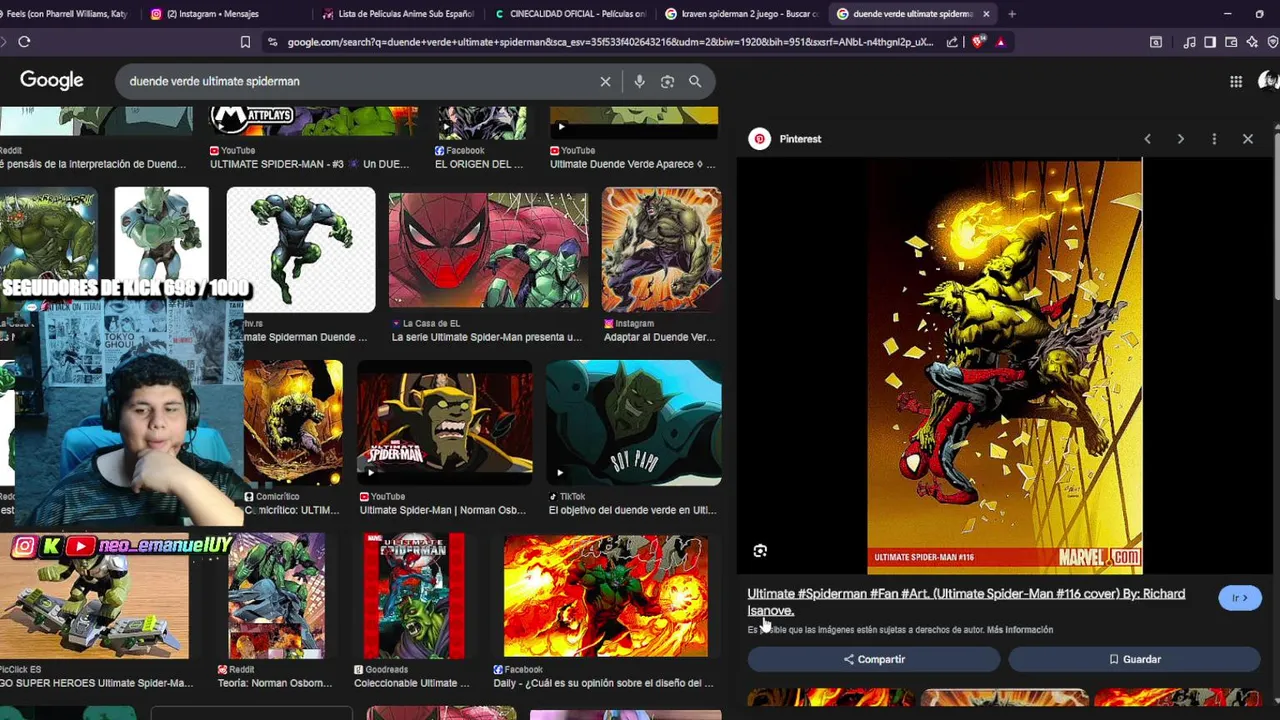Reload the current page
This screenshot has width=1280, height=720.
pos(24,42)
